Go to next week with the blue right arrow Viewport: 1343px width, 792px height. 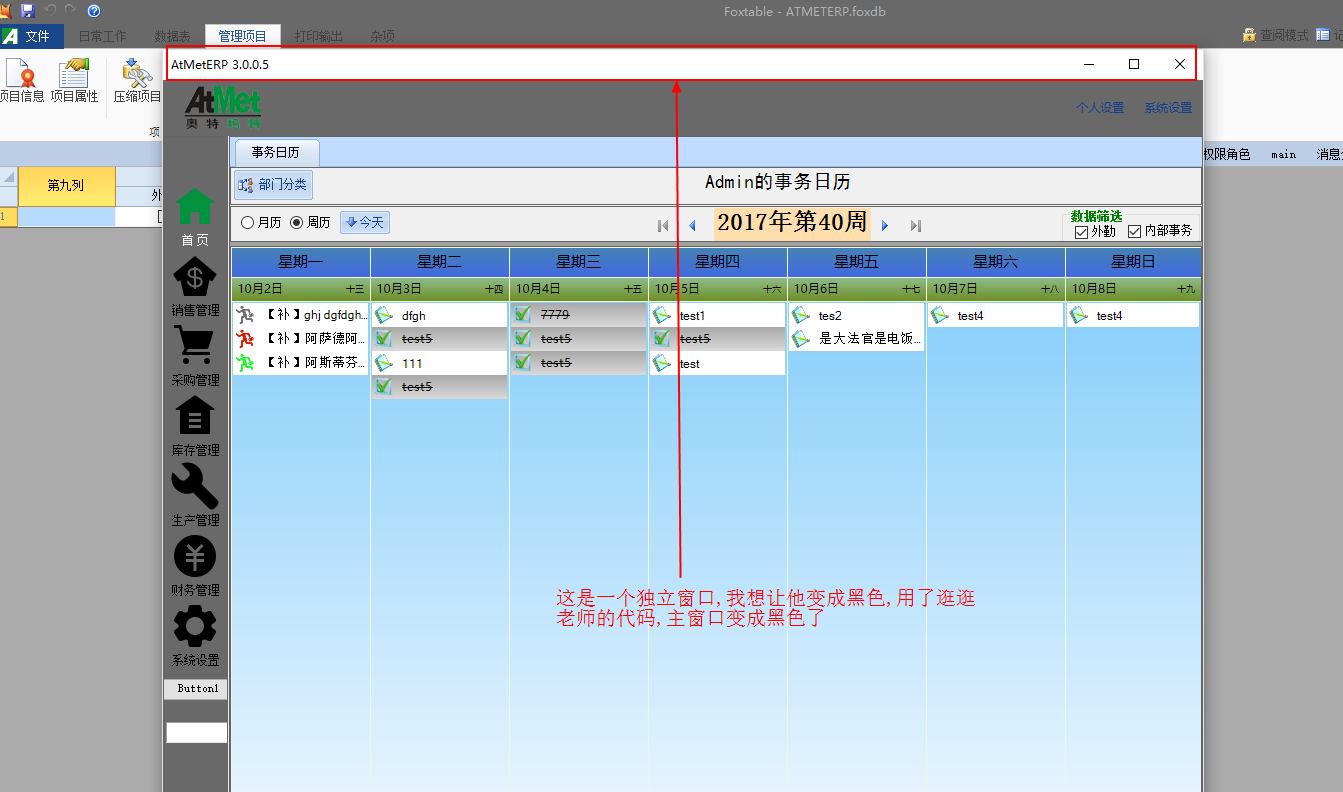[885, 225]
